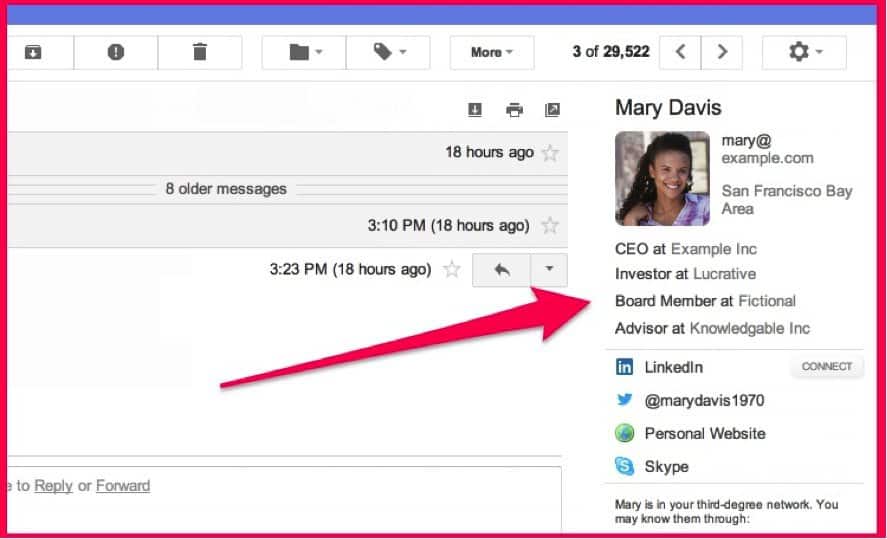Open the More actions dropdown
The height and width of the screenshot is (539, 887).
point(491,52)
